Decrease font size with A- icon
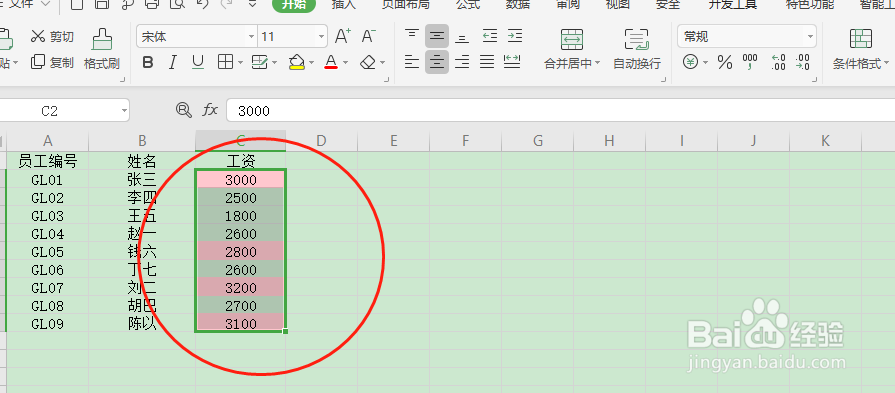The image size is (895, 393). coord(369,37)
